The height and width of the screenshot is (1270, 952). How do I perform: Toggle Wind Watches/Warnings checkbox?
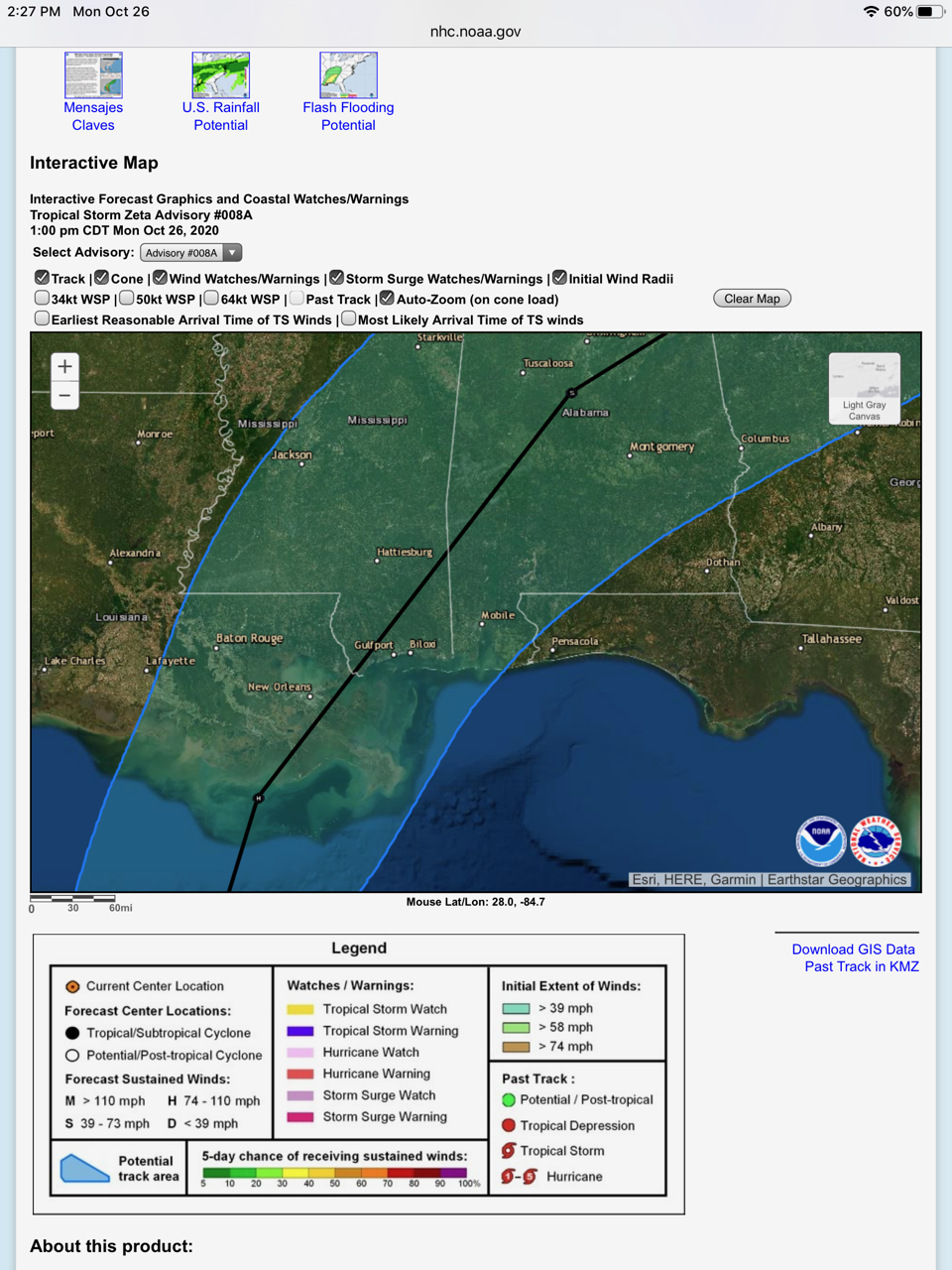[x=160, y=278]
